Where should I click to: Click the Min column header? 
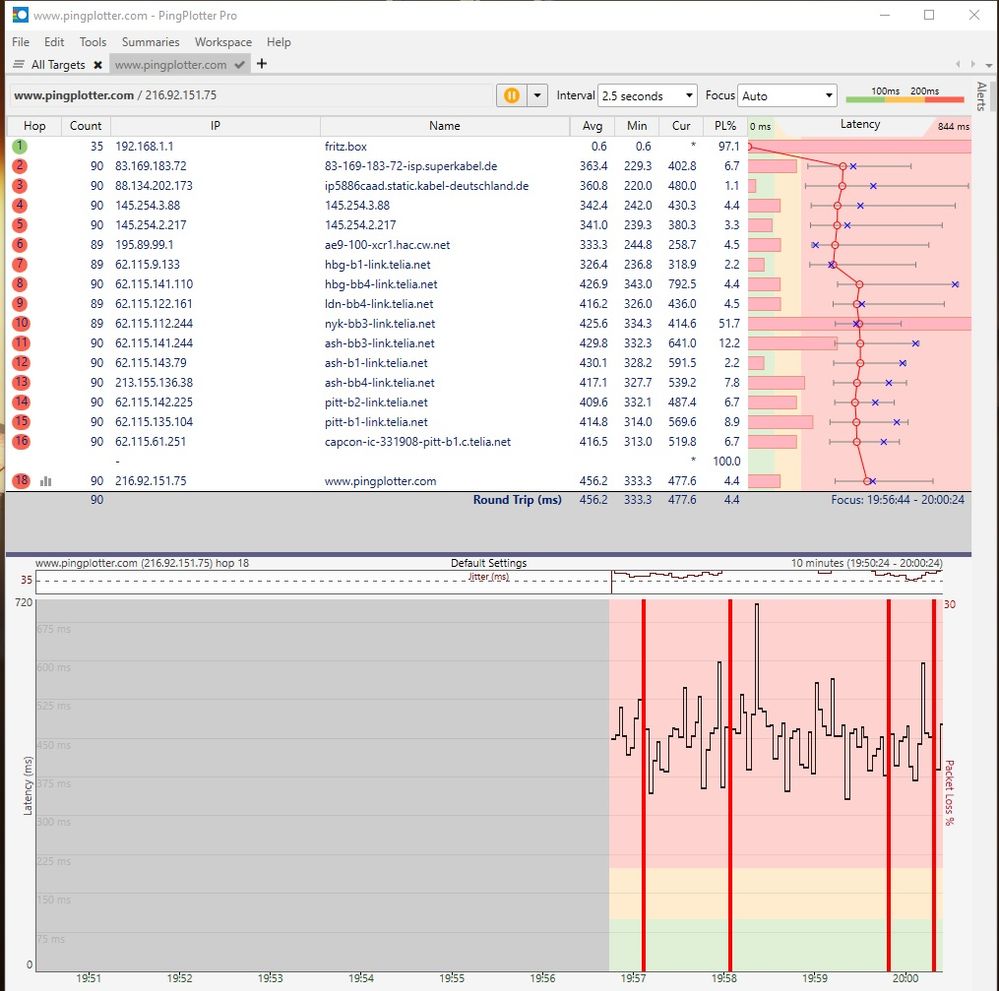pyautogui.click(x=636, y=126)
